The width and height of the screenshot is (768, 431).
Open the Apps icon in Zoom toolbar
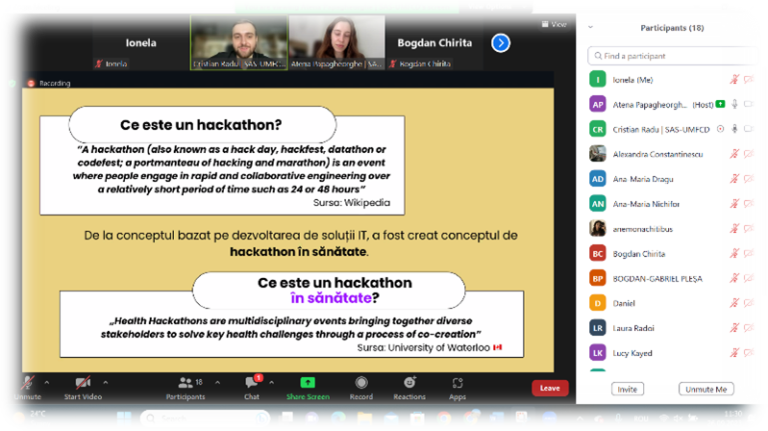(x=457, y=382)
